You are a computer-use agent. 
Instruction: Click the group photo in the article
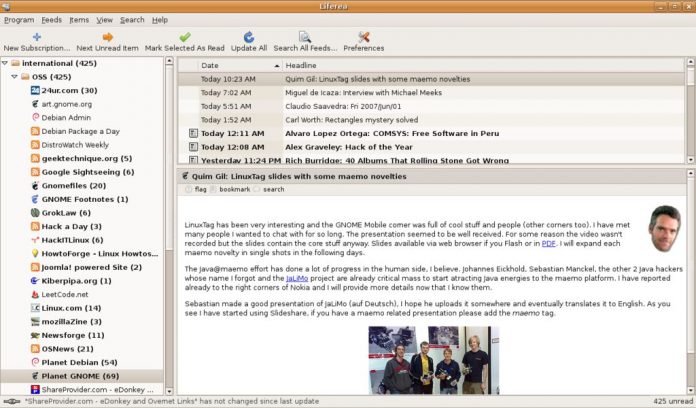click(x=434, y=360)
